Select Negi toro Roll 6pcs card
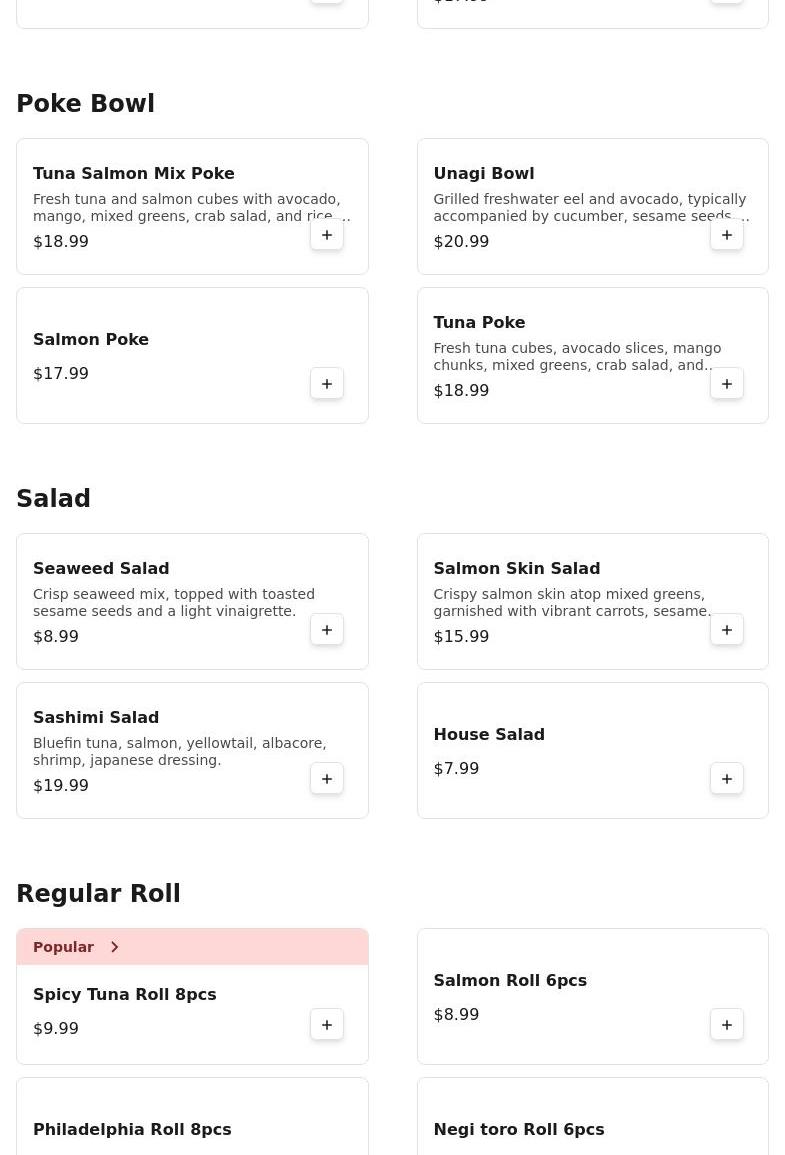Image resolution: width=785 pixels, height=1155 pixels. pos(519,1129)
